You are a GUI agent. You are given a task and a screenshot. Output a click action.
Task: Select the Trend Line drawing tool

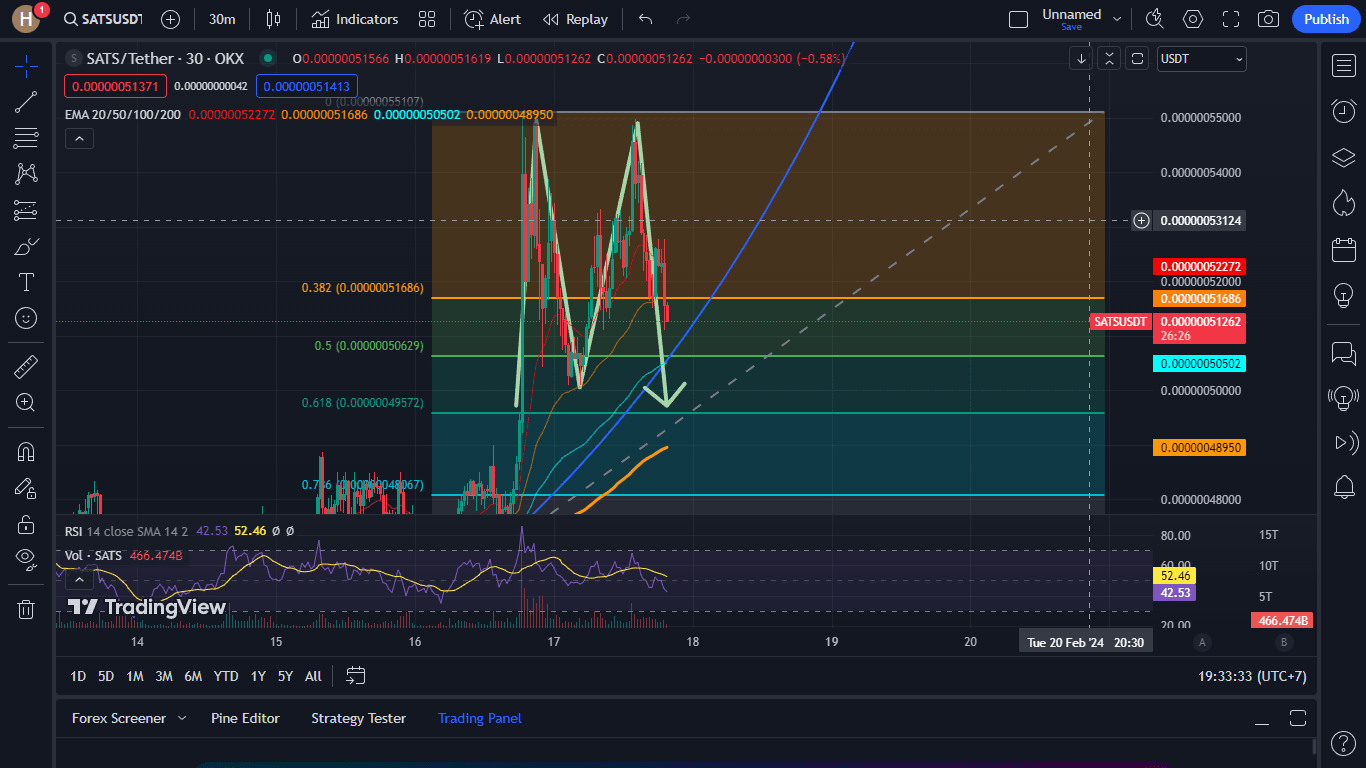(x=25, y=101)
